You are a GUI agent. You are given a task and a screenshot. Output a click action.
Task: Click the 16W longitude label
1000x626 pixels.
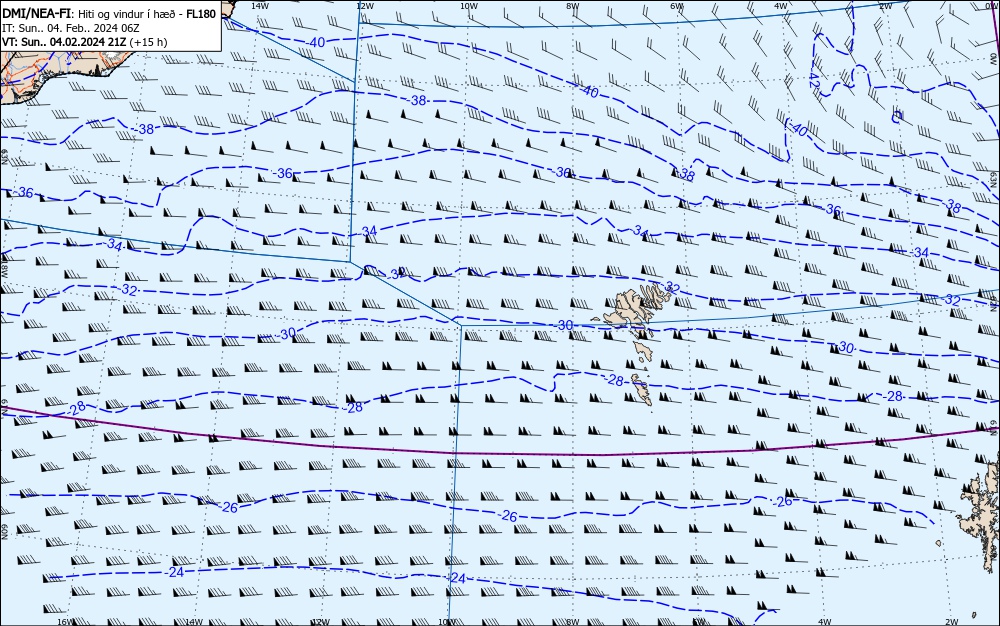coord(65,622)
